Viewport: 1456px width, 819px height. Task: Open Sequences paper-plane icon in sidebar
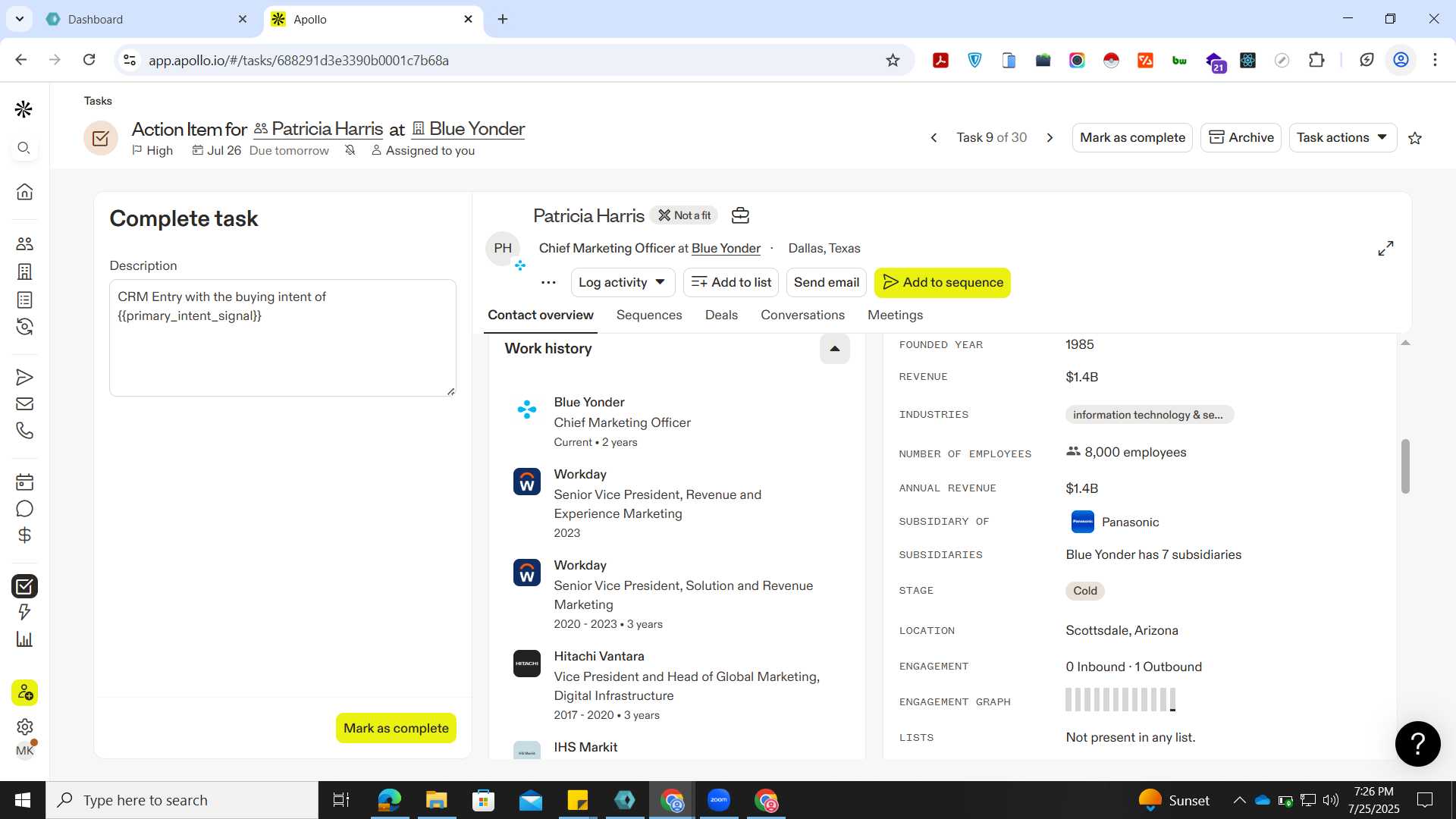pos(24,377)
